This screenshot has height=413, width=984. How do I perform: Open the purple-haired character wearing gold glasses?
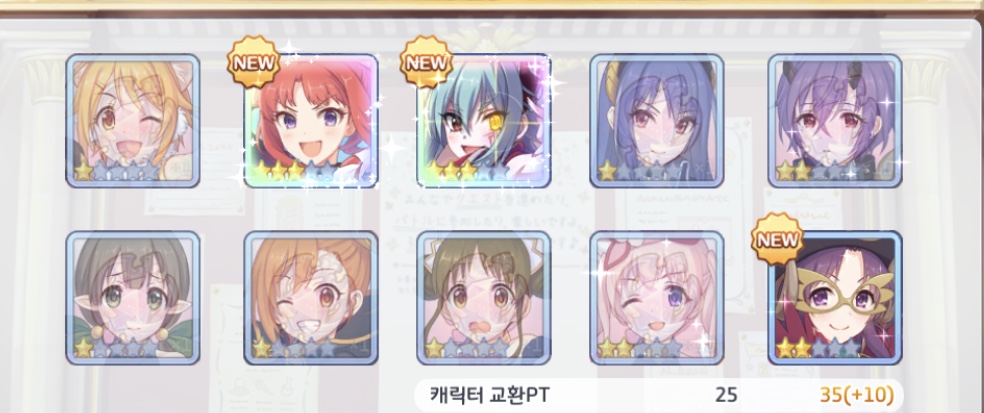(835, 298)
